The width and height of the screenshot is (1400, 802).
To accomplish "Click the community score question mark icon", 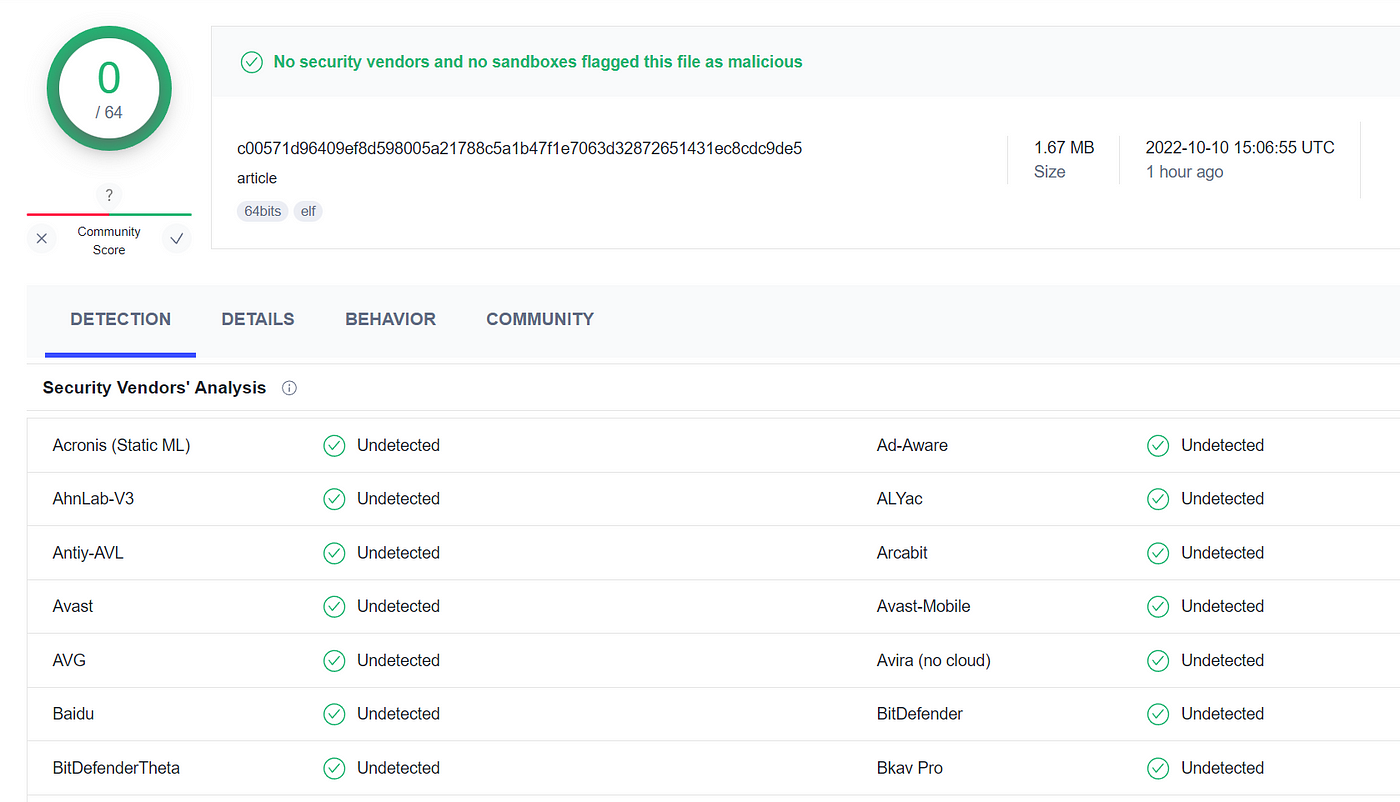I will point(109,195).
